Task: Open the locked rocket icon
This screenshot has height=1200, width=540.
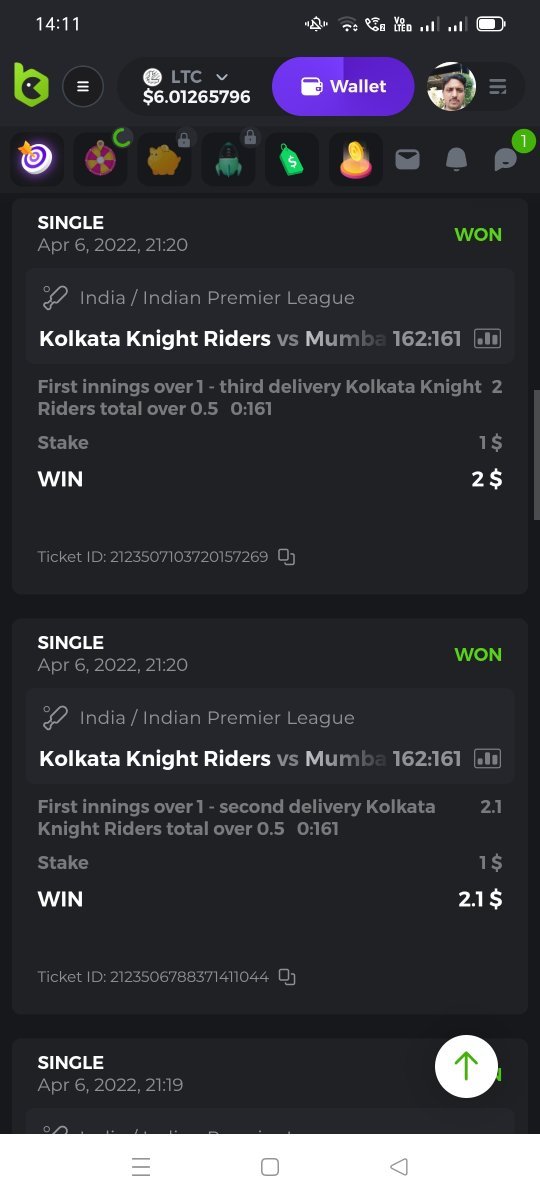Action: [228, 160]
